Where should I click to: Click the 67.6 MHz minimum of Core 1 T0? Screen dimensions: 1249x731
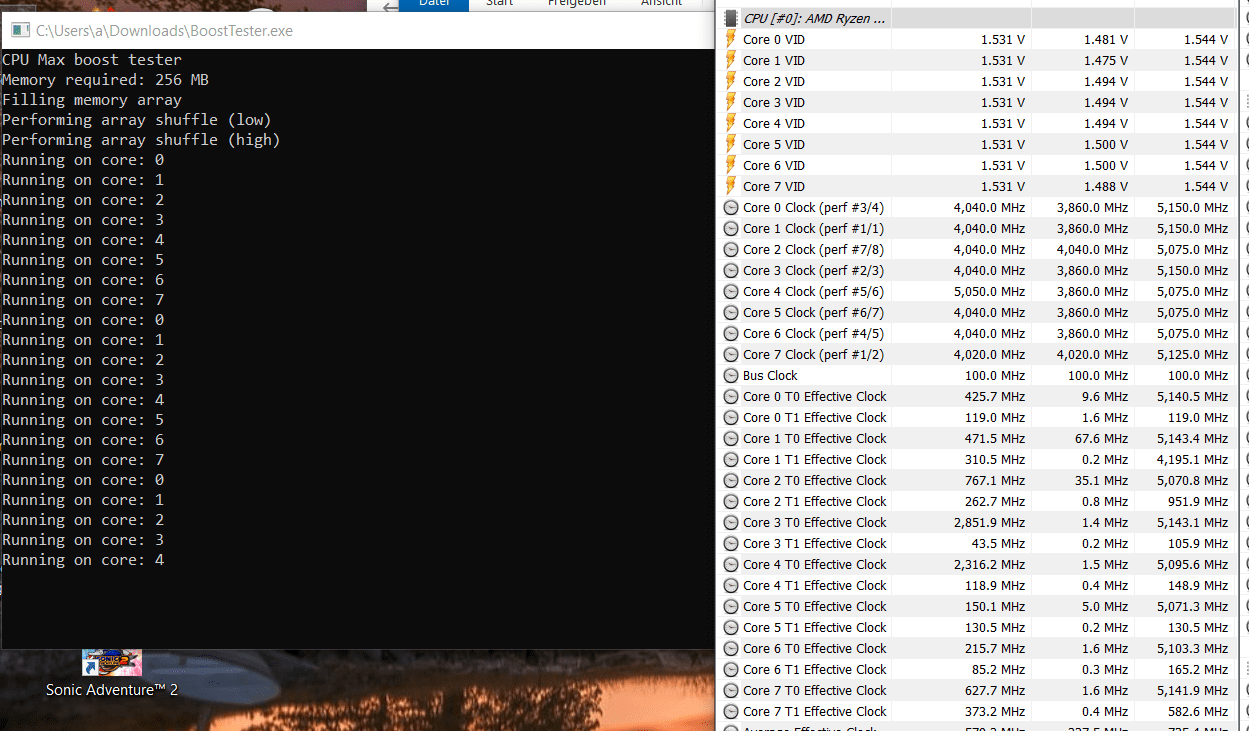[1103, 438]
